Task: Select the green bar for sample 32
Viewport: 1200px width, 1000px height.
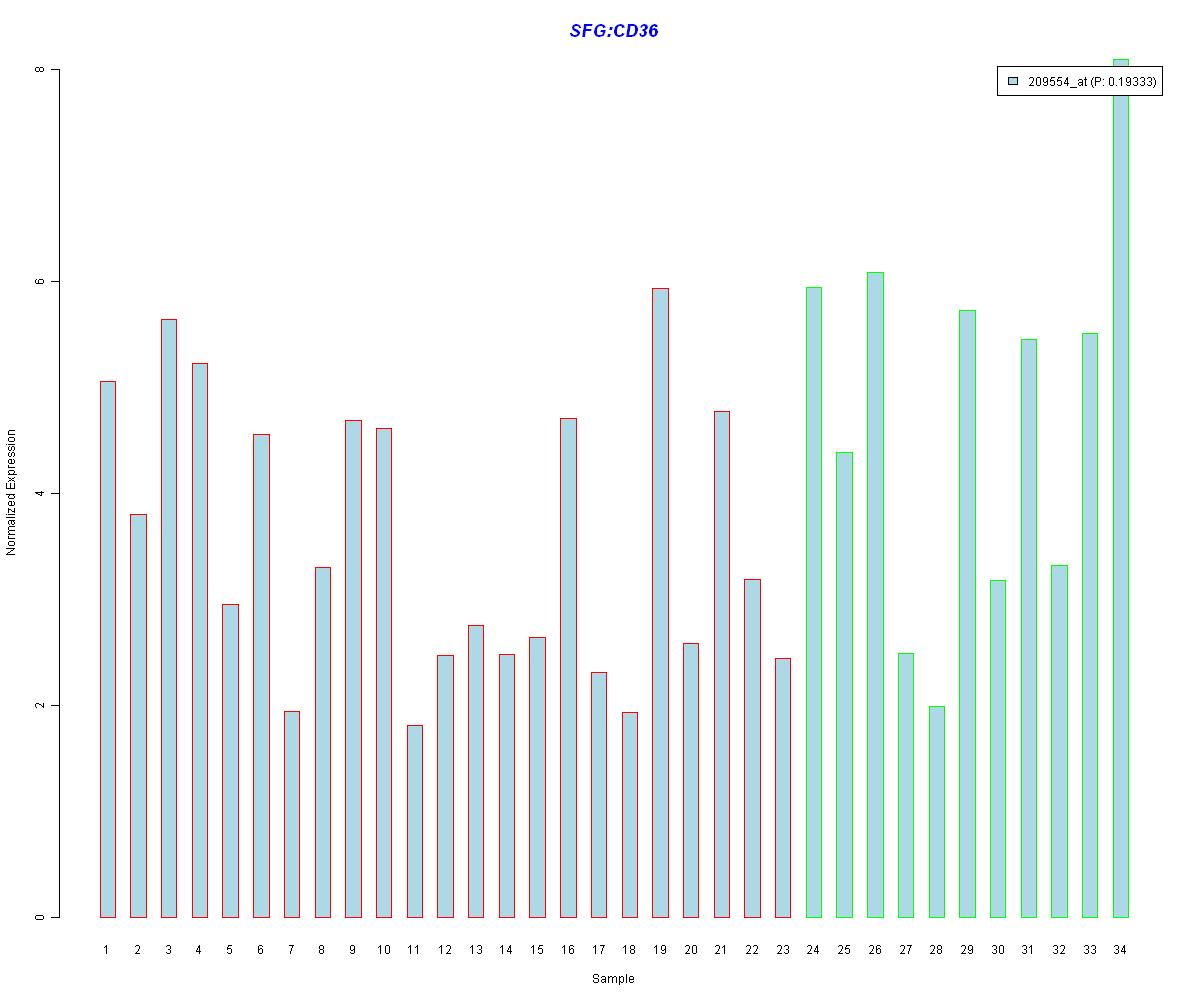Action: [x=1059, y=741]
